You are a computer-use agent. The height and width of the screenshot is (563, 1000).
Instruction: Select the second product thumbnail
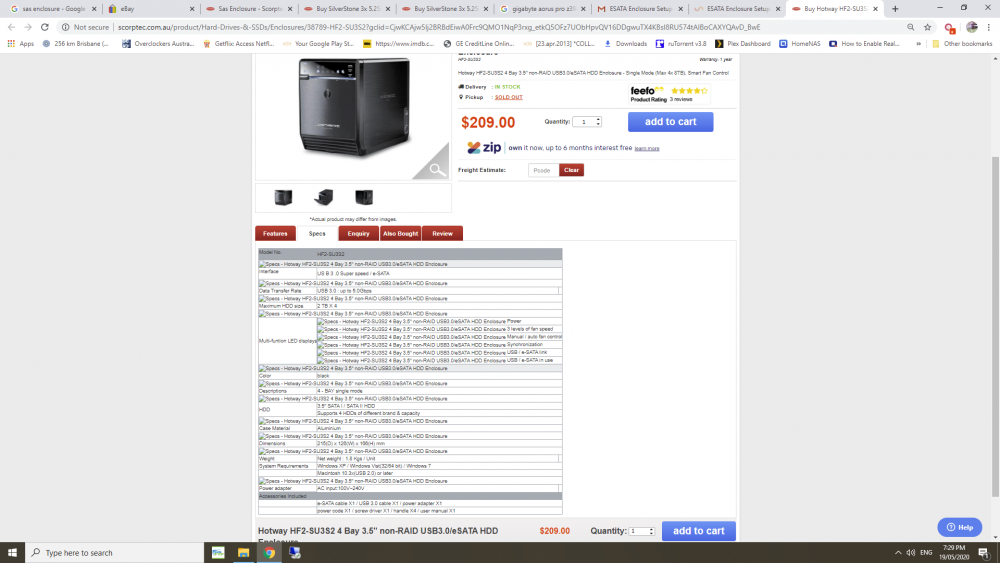pyautogui.click(x=324, y=197)
